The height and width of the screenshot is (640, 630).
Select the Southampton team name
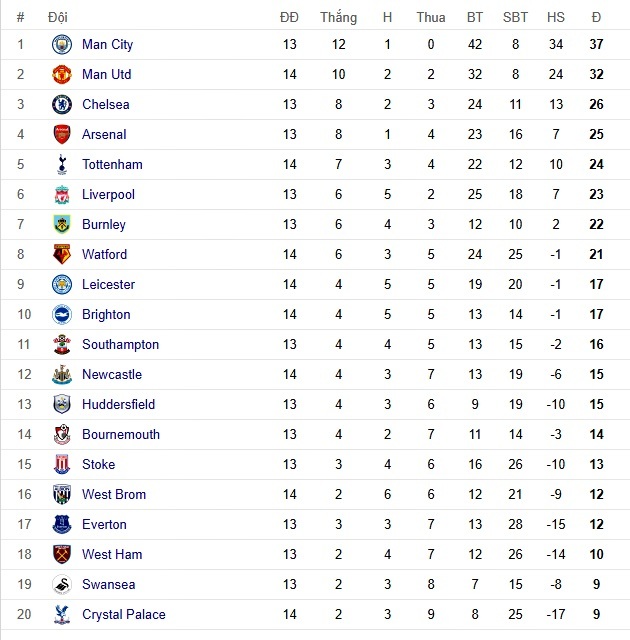pyautogui.click(x=120, y=345)
